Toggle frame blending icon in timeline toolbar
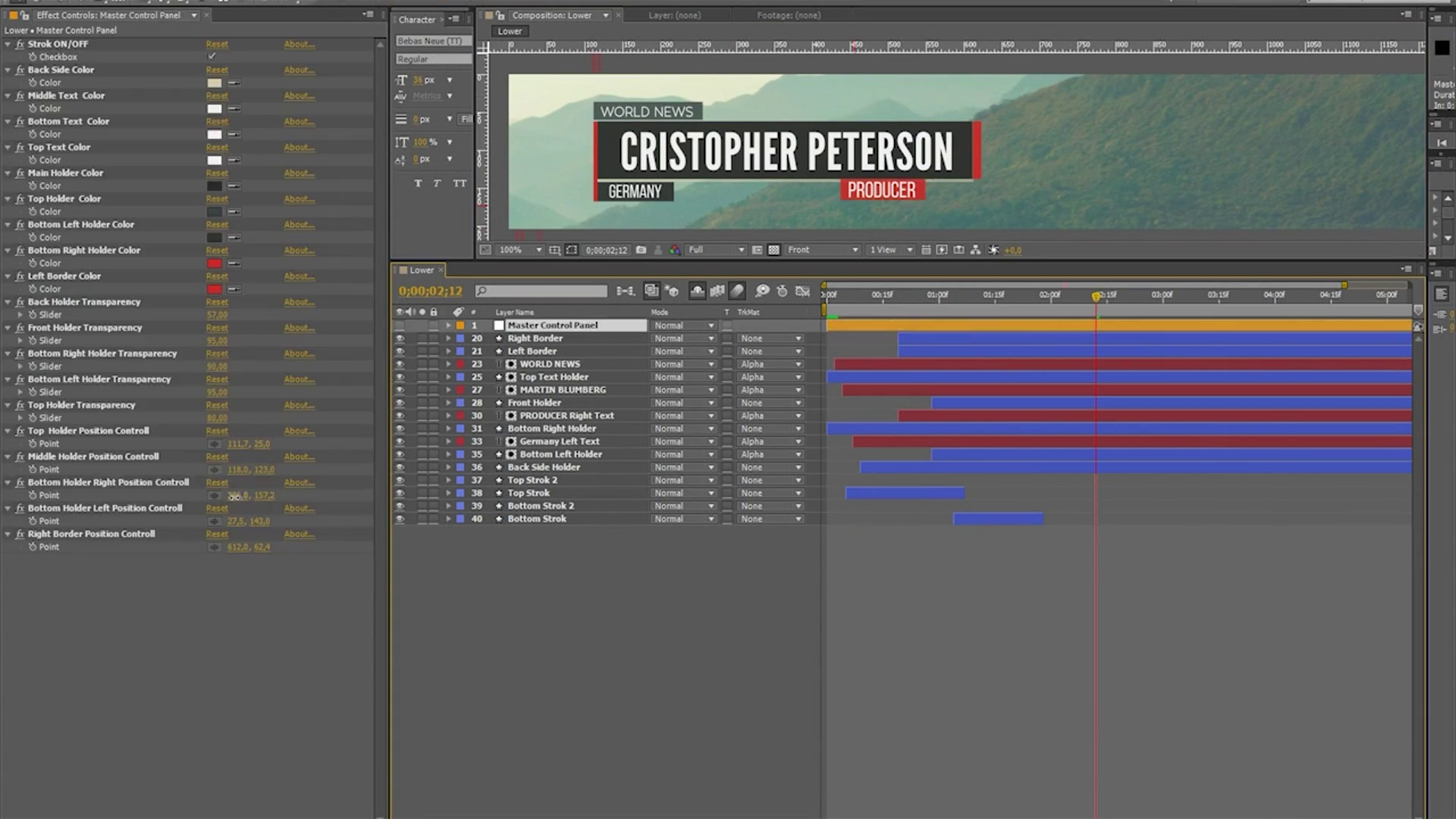The image size is (1456, 819). click(717, 291)
